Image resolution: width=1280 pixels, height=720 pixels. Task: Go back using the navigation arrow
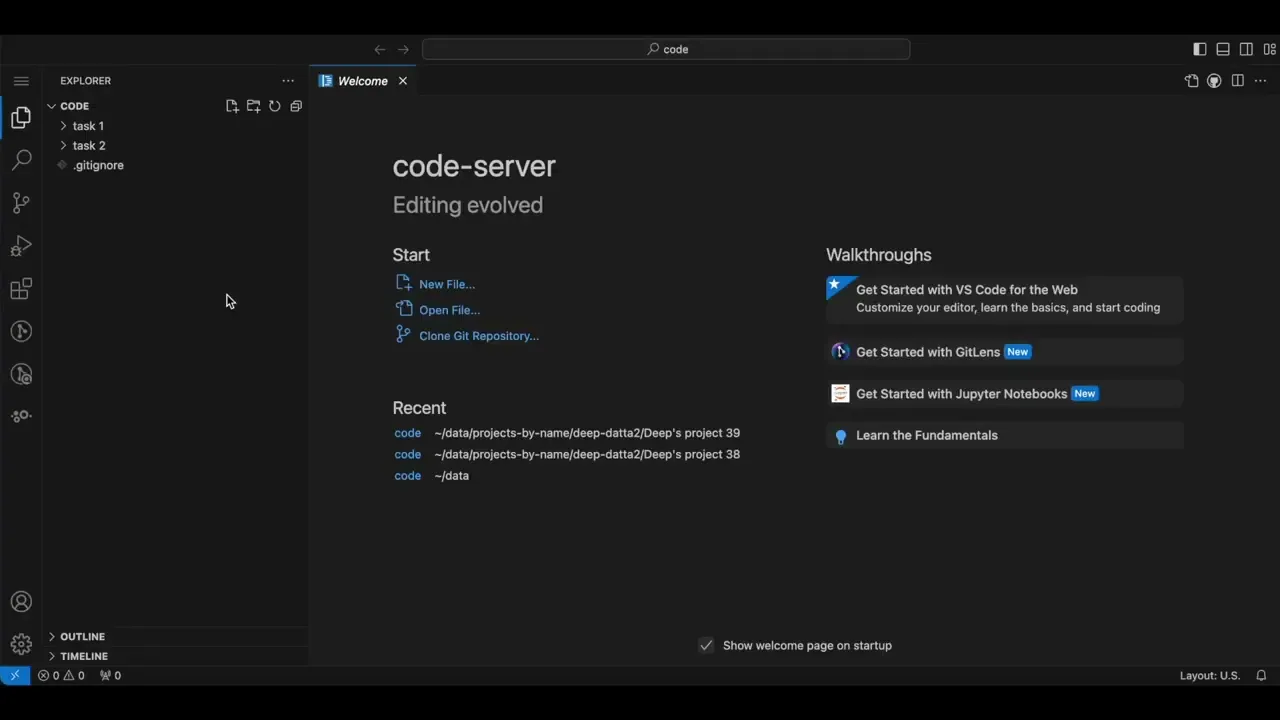point(380,49)
